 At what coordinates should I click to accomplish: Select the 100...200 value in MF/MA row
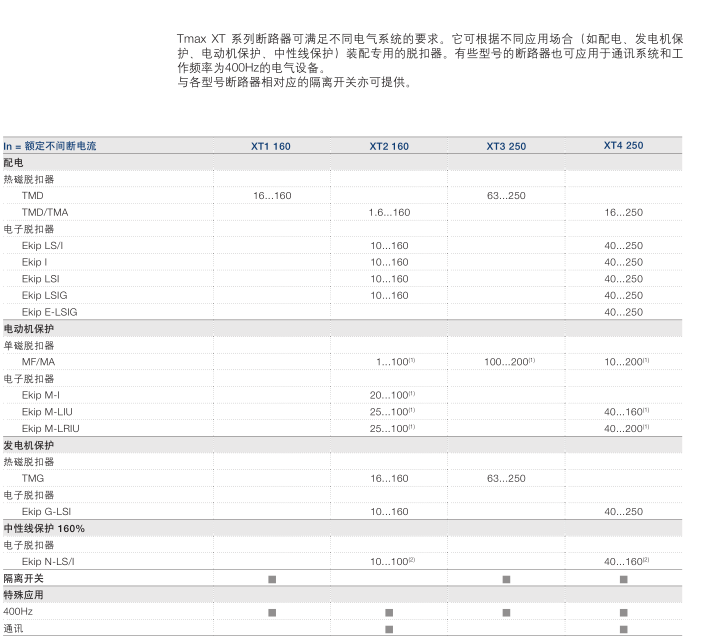(510, 362)
